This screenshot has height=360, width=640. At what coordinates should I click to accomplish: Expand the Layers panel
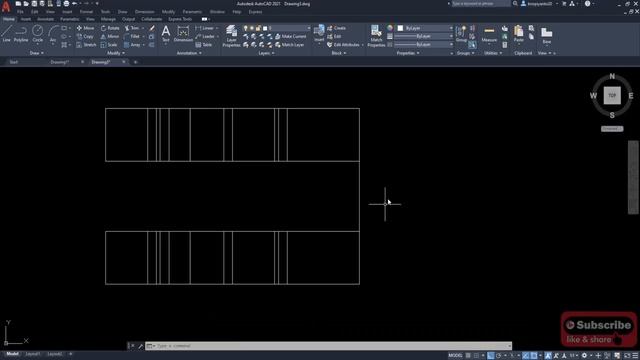pyautogui.click(x=266, y=53)
